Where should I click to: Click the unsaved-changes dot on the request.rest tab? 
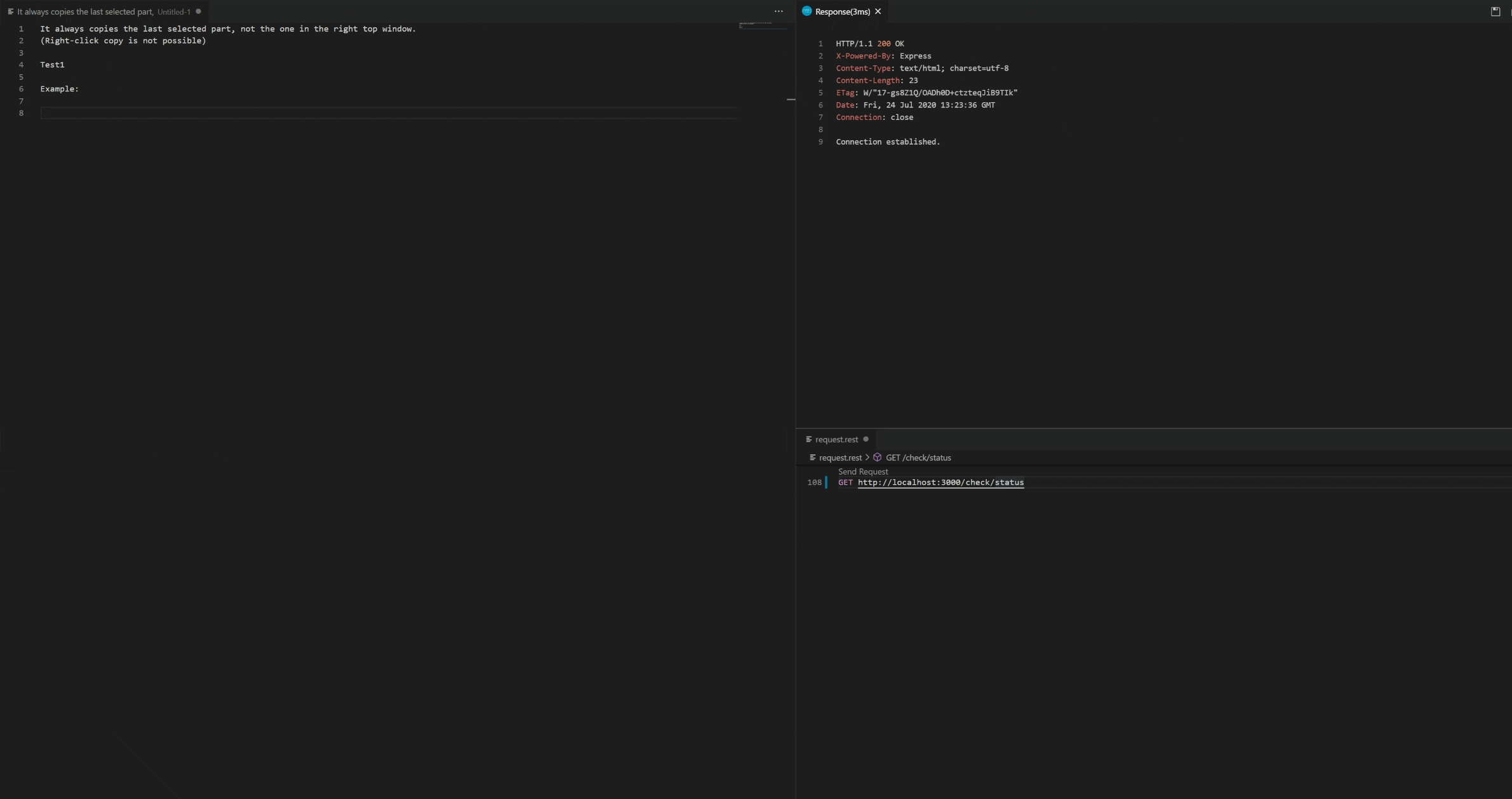pos(866,439)
